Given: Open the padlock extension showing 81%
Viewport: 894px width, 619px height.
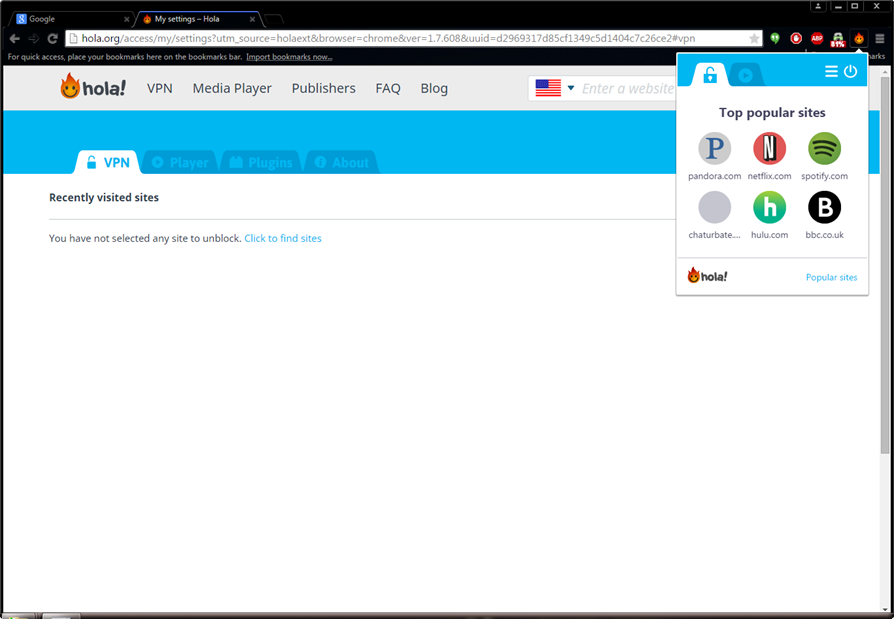Looking at the screenshot, I should click(838, 39).
